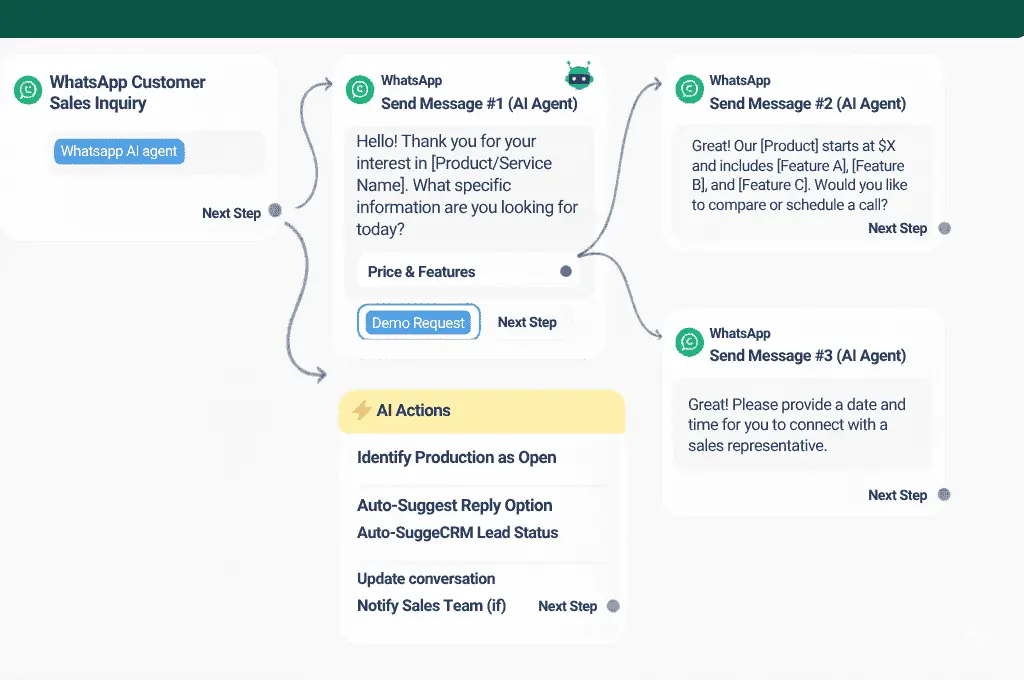Click Send Message #2 (AI Agent) title

point(808,103)
